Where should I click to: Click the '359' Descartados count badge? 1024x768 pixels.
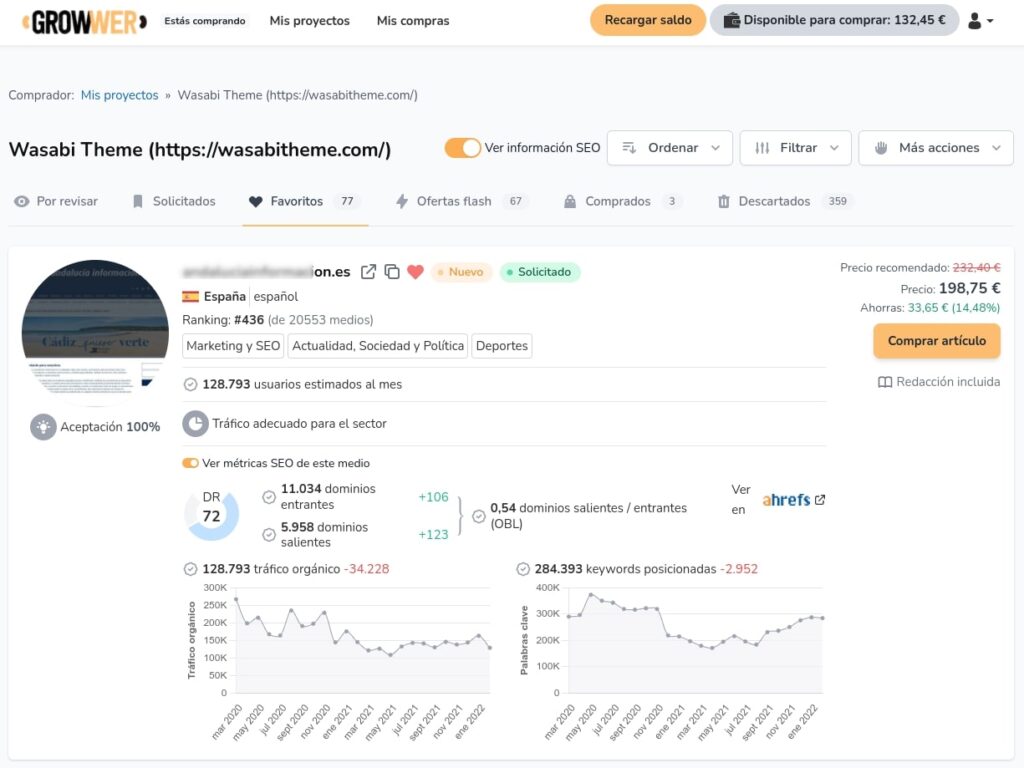[838, 201]
